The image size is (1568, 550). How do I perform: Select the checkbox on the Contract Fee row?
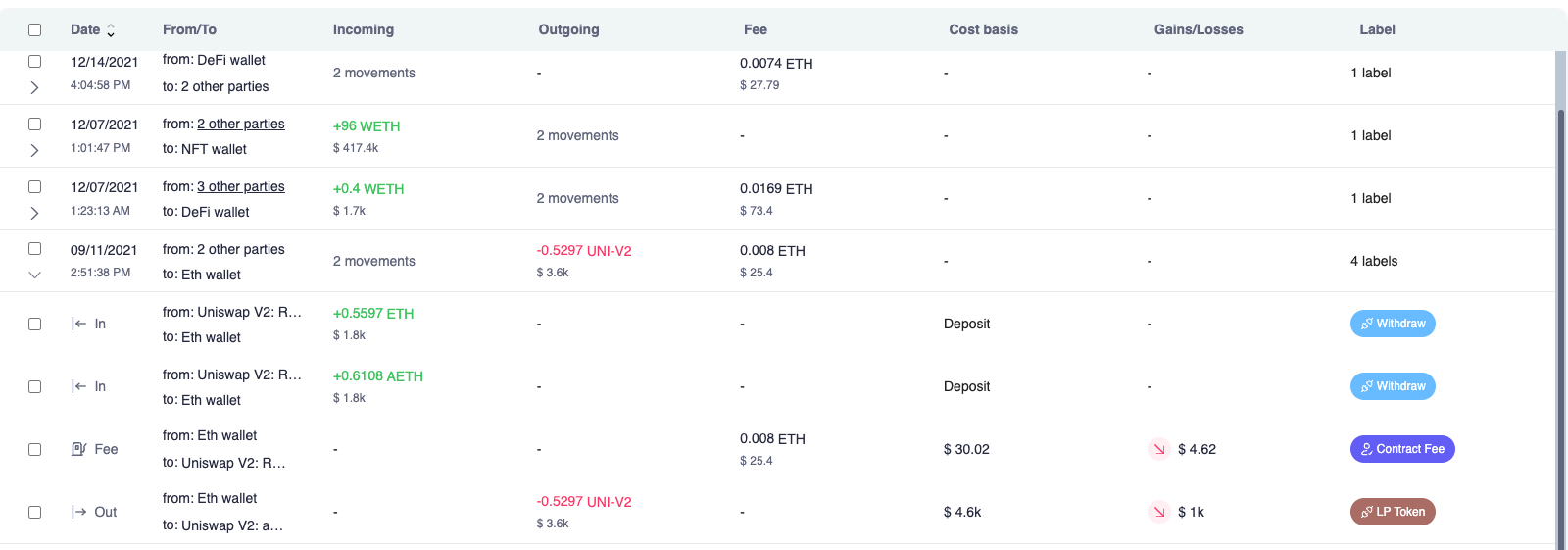(34, 449)
